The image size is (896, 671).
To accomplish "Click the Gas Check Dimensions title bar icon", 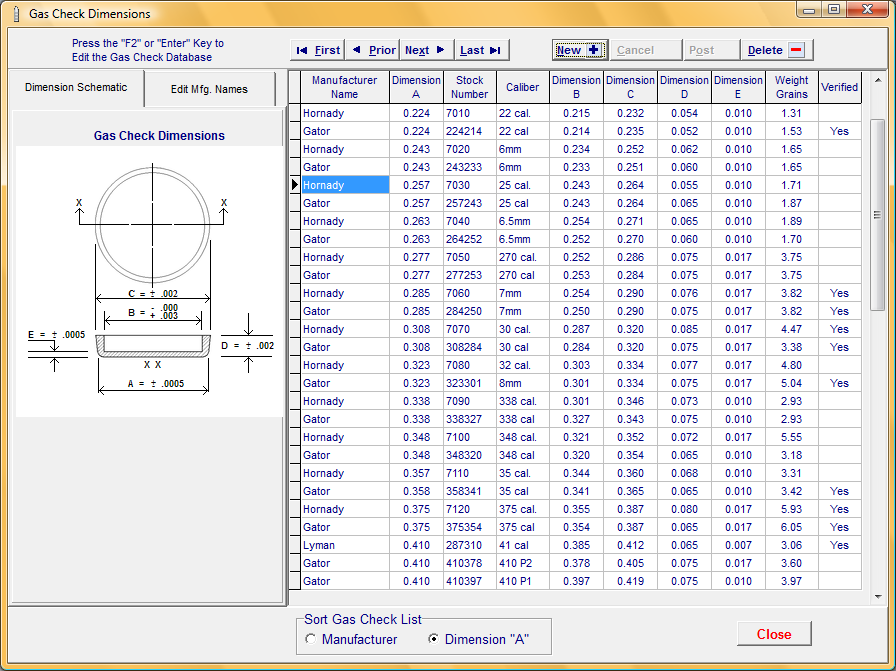I will click(x=16, y=14).
